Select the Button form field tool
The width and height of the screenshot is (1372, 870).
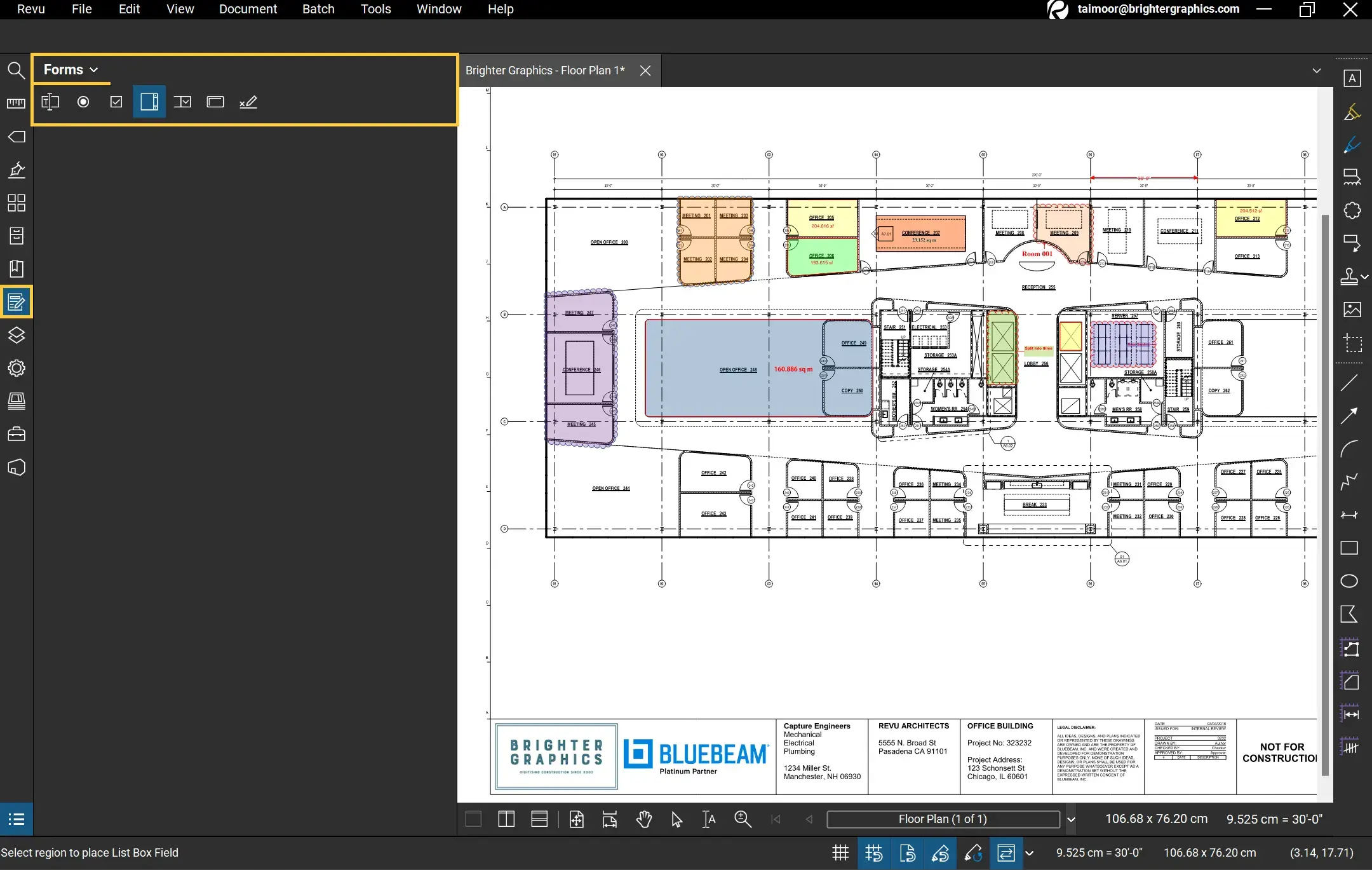215,102
